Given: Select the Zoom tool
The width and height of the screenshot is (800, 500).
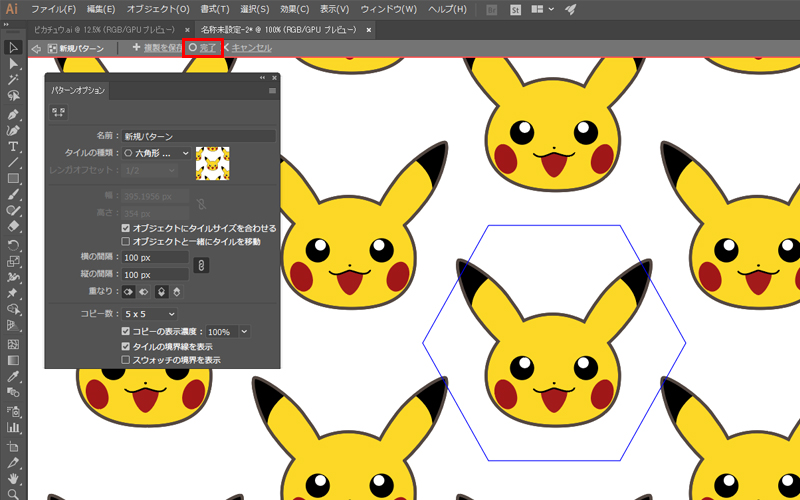Looking at the screenshot, I should [x=13, y=494].
